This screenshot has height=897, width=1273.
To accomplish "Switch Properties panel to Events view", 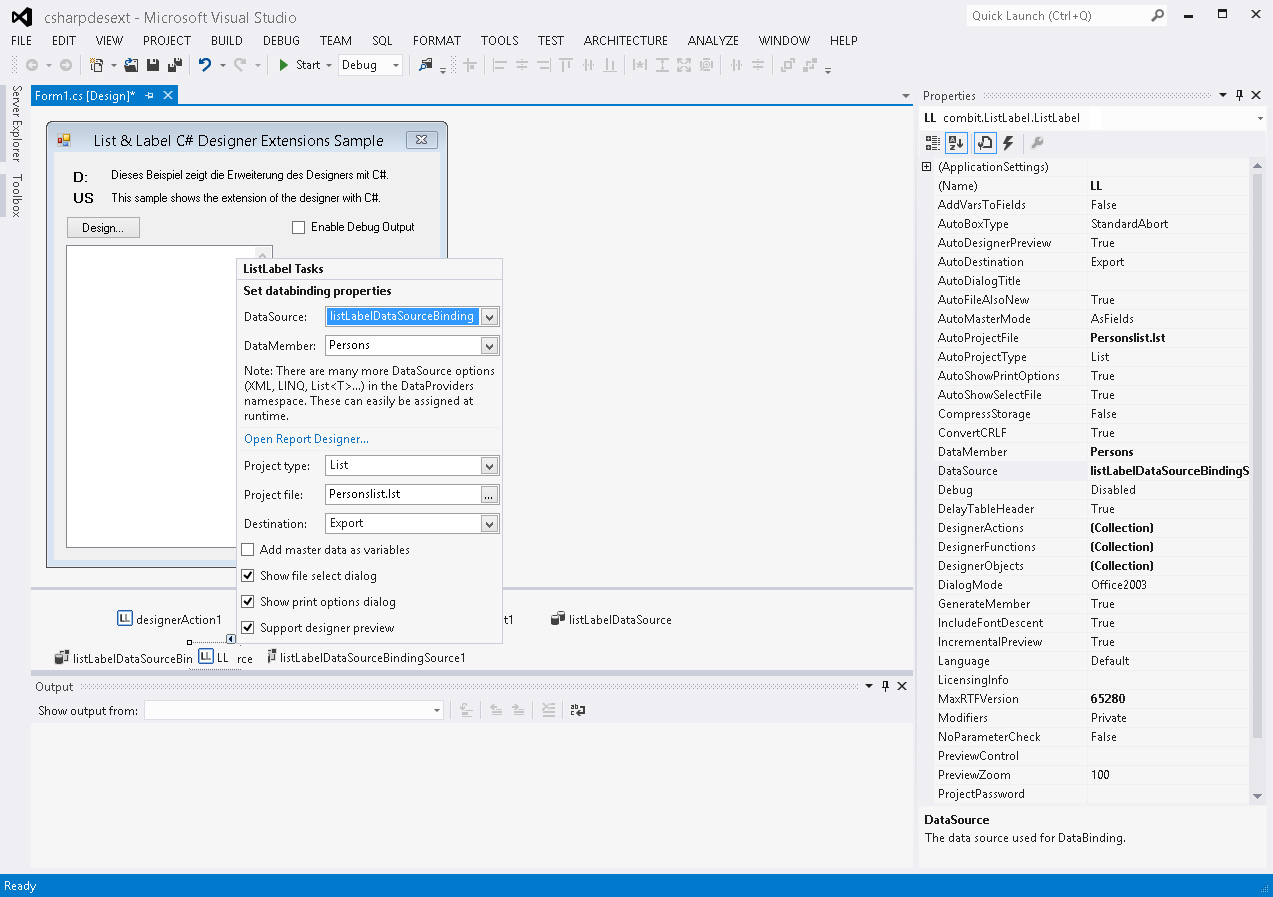I will (1007, 142).
